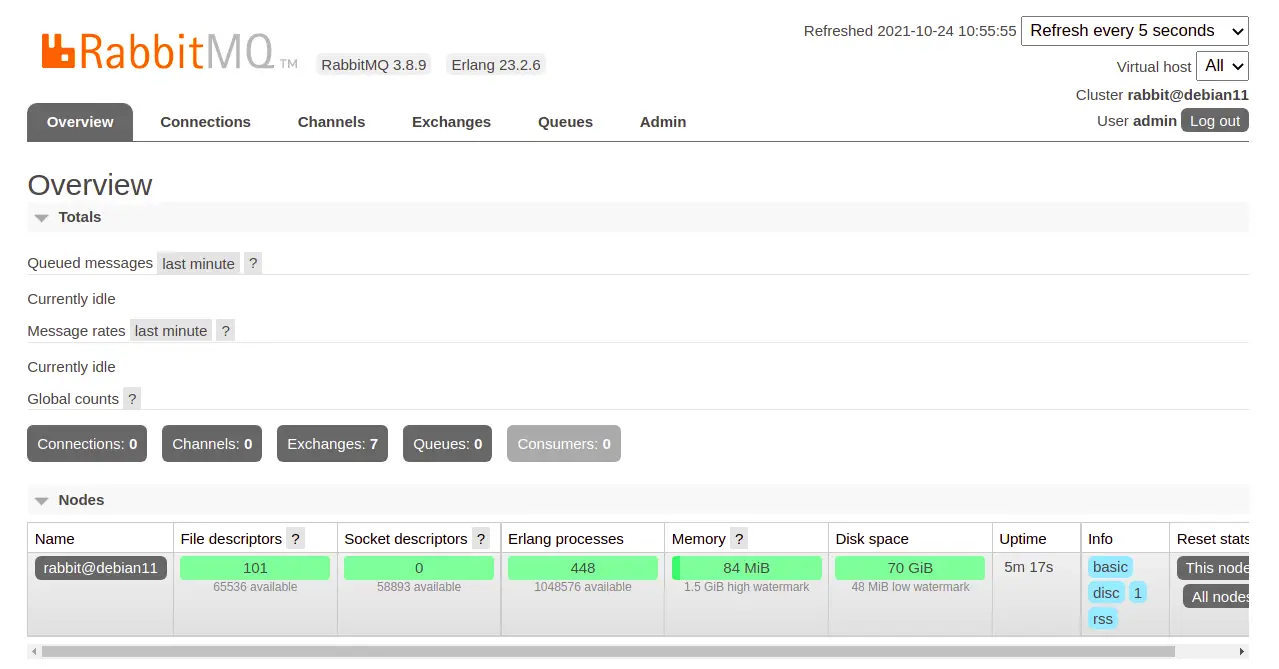Click the File descriptors 101 usage bar
This screenshot has height=669, width=1279.
(x=255, y=568)
